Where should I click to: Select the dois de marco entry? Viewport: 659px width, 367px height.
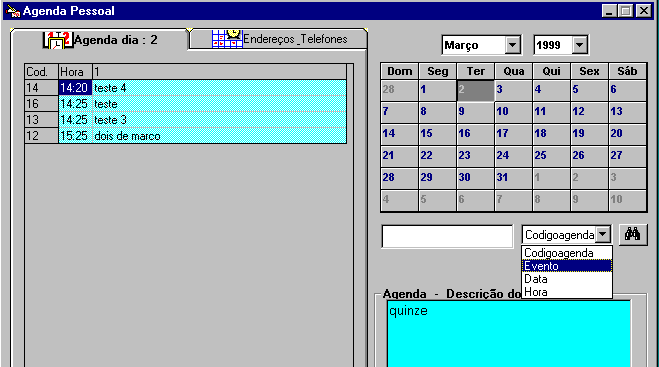(219, 136)
